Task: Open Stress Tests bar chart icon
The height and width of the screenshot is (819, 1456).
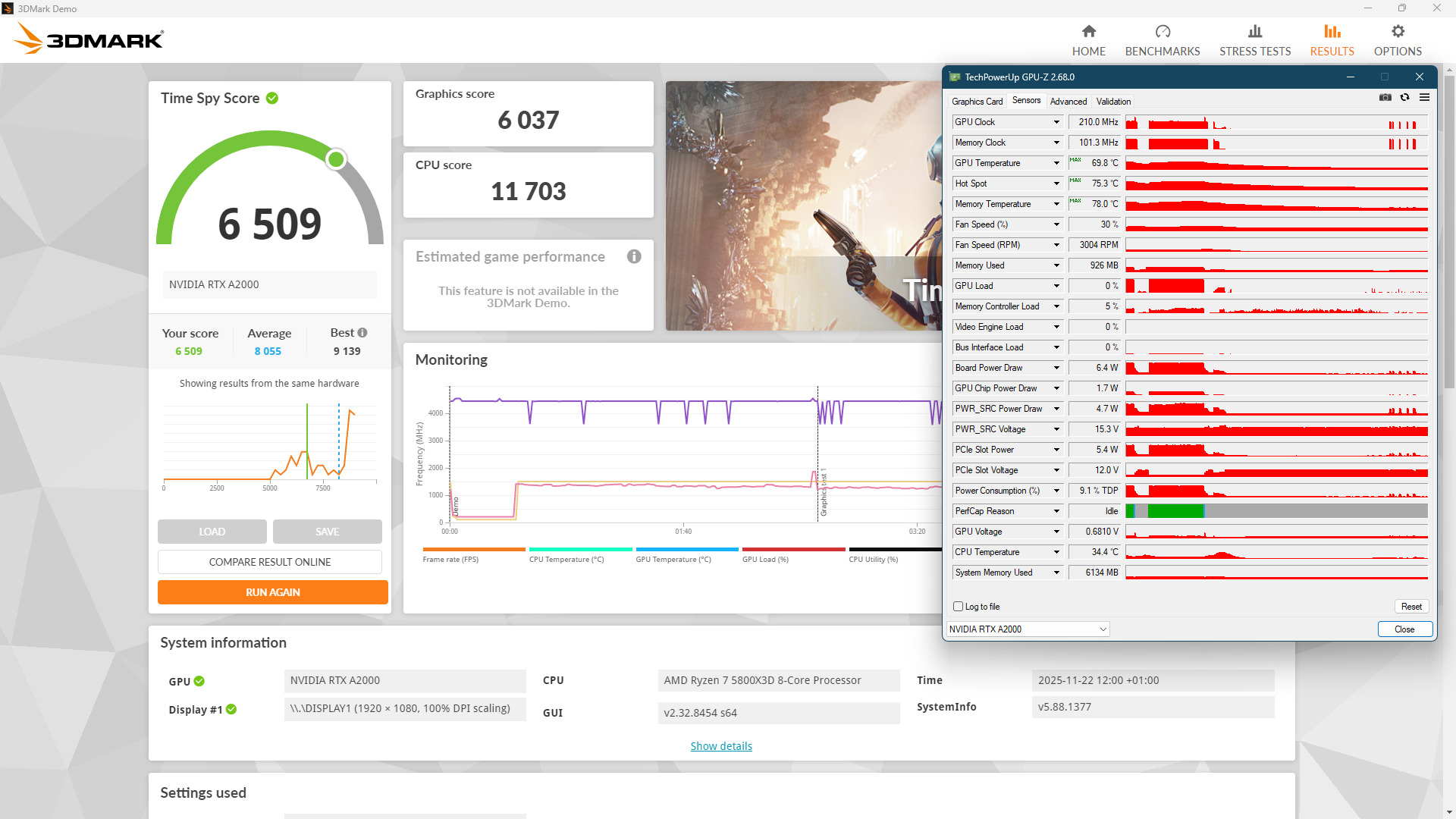Action: pos(1254,31)
